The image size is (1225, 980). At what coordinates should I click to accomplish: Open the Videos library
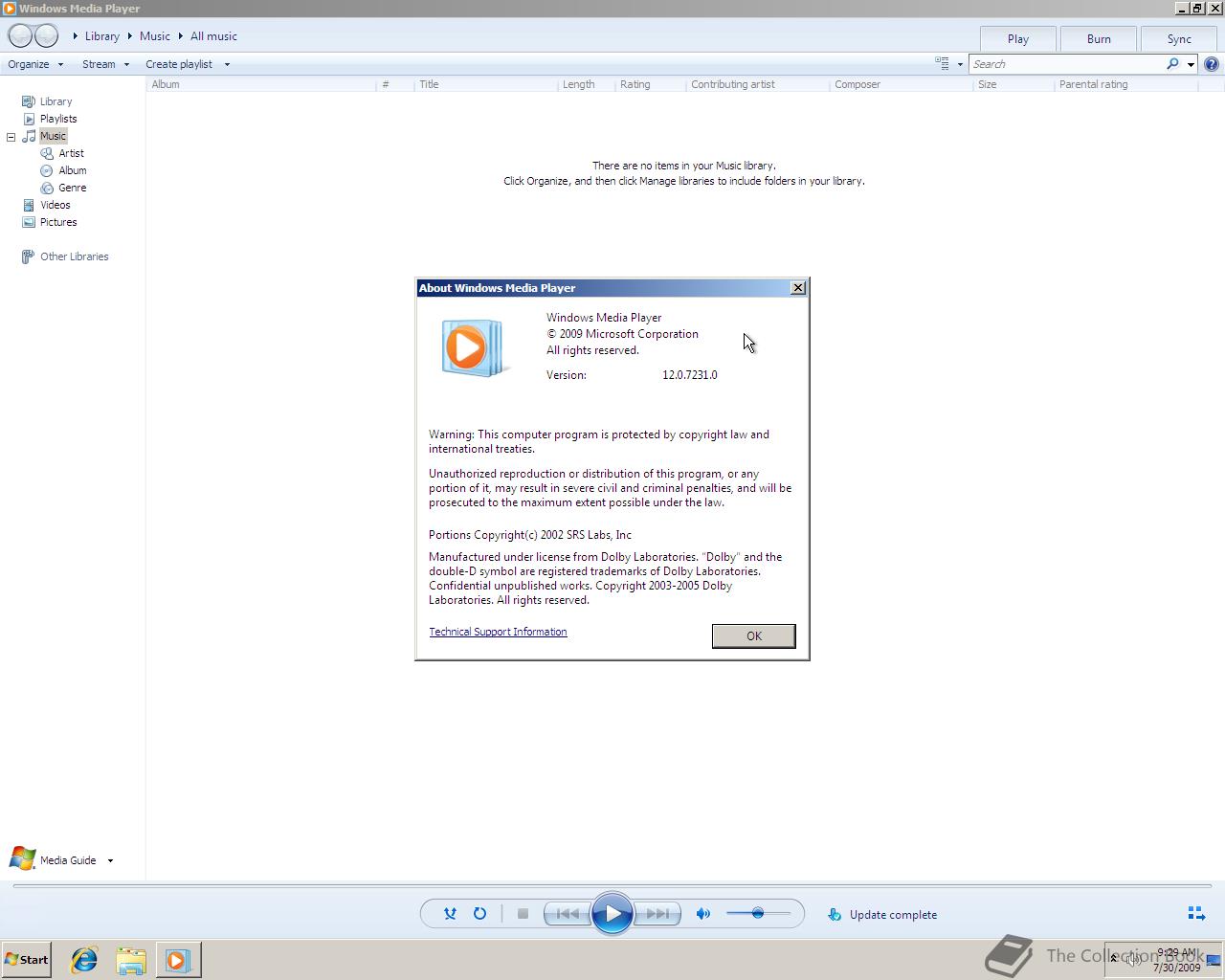56,205
